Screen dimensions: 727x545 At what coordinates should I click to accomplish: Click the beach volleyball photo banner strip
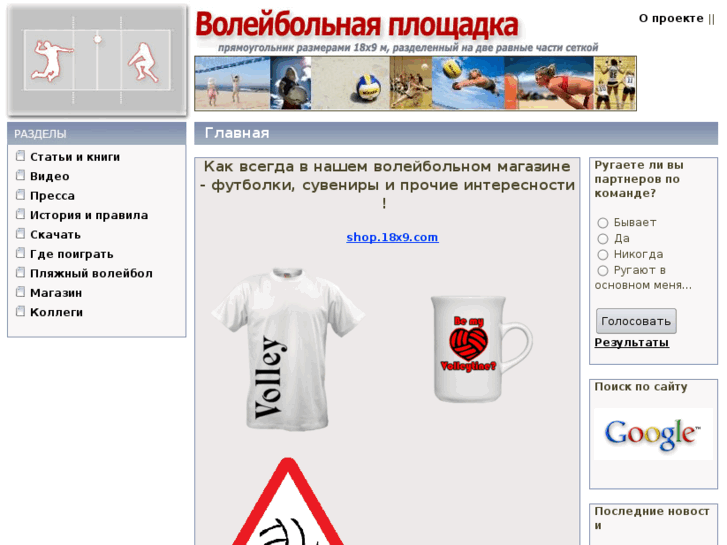tap(415, 83)
